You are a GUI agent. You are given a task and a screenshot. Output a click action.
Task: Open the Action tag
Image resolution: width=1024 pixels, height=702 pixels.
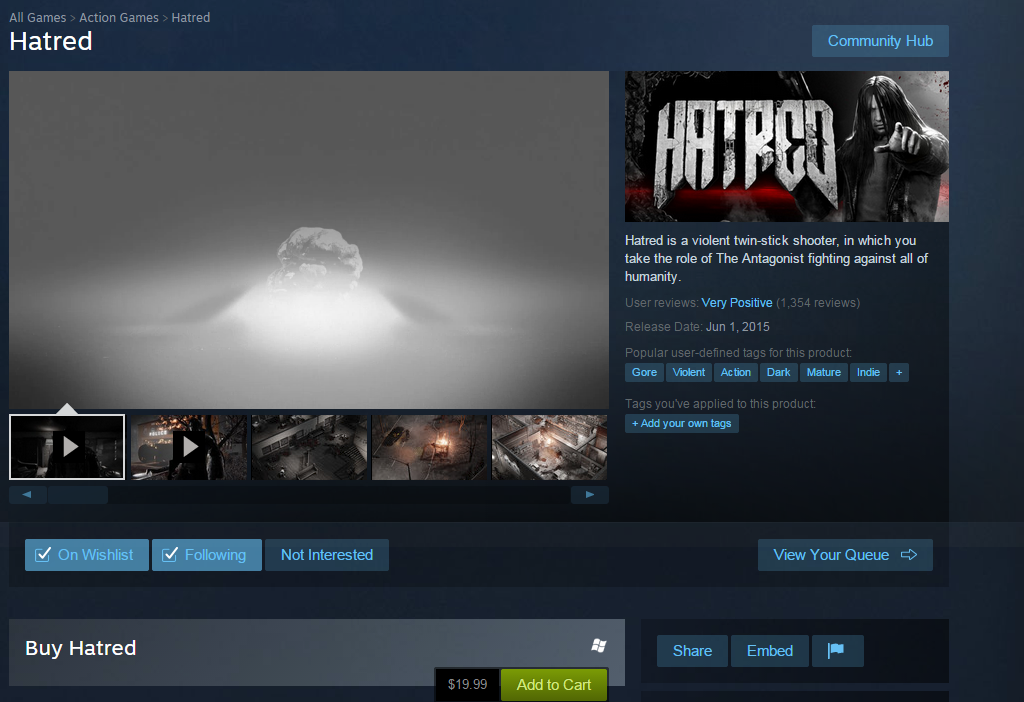[x=735, y=372]
